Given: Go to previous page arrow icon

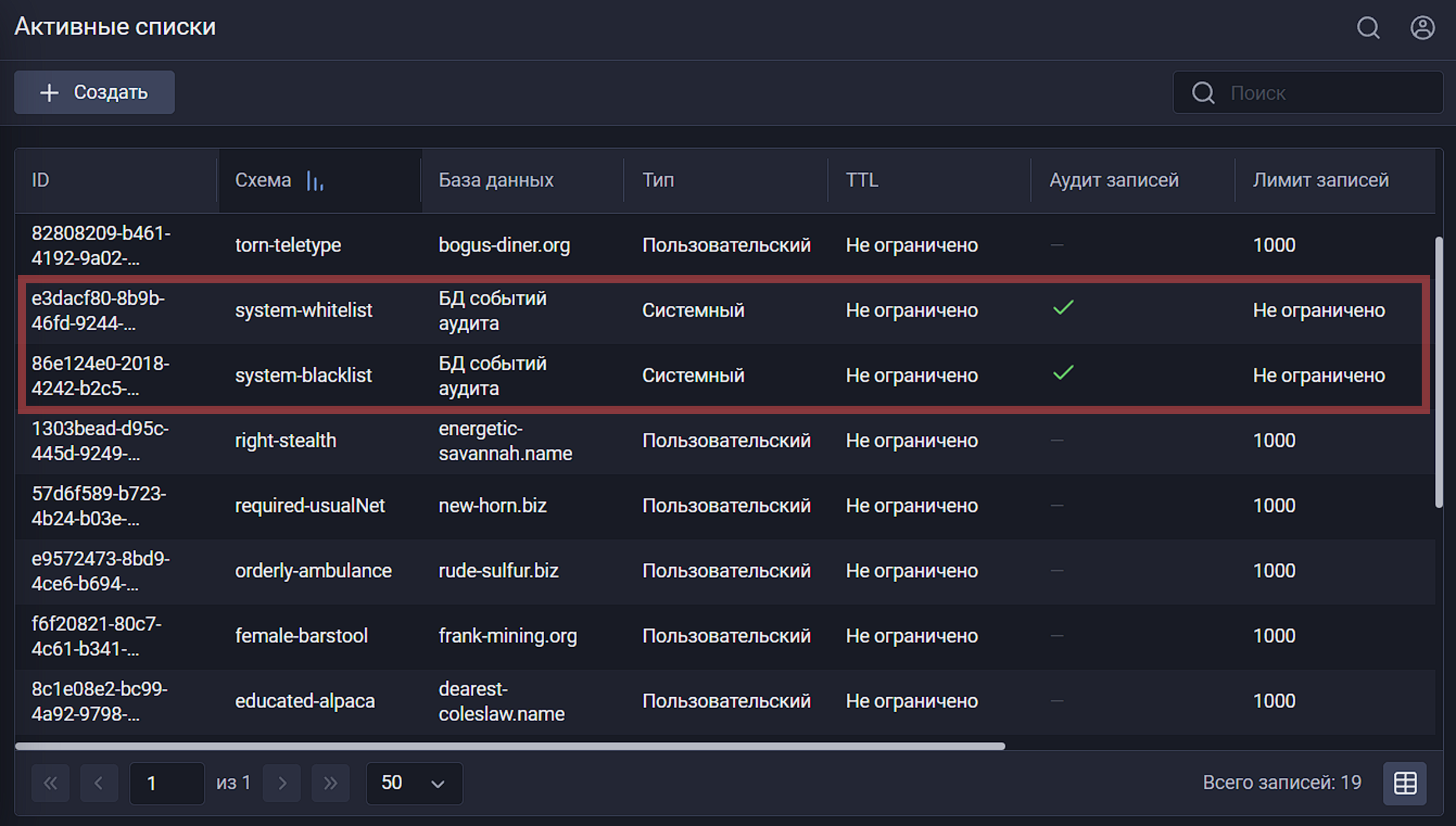Looking at the screenshot, I should click(99, 783).
